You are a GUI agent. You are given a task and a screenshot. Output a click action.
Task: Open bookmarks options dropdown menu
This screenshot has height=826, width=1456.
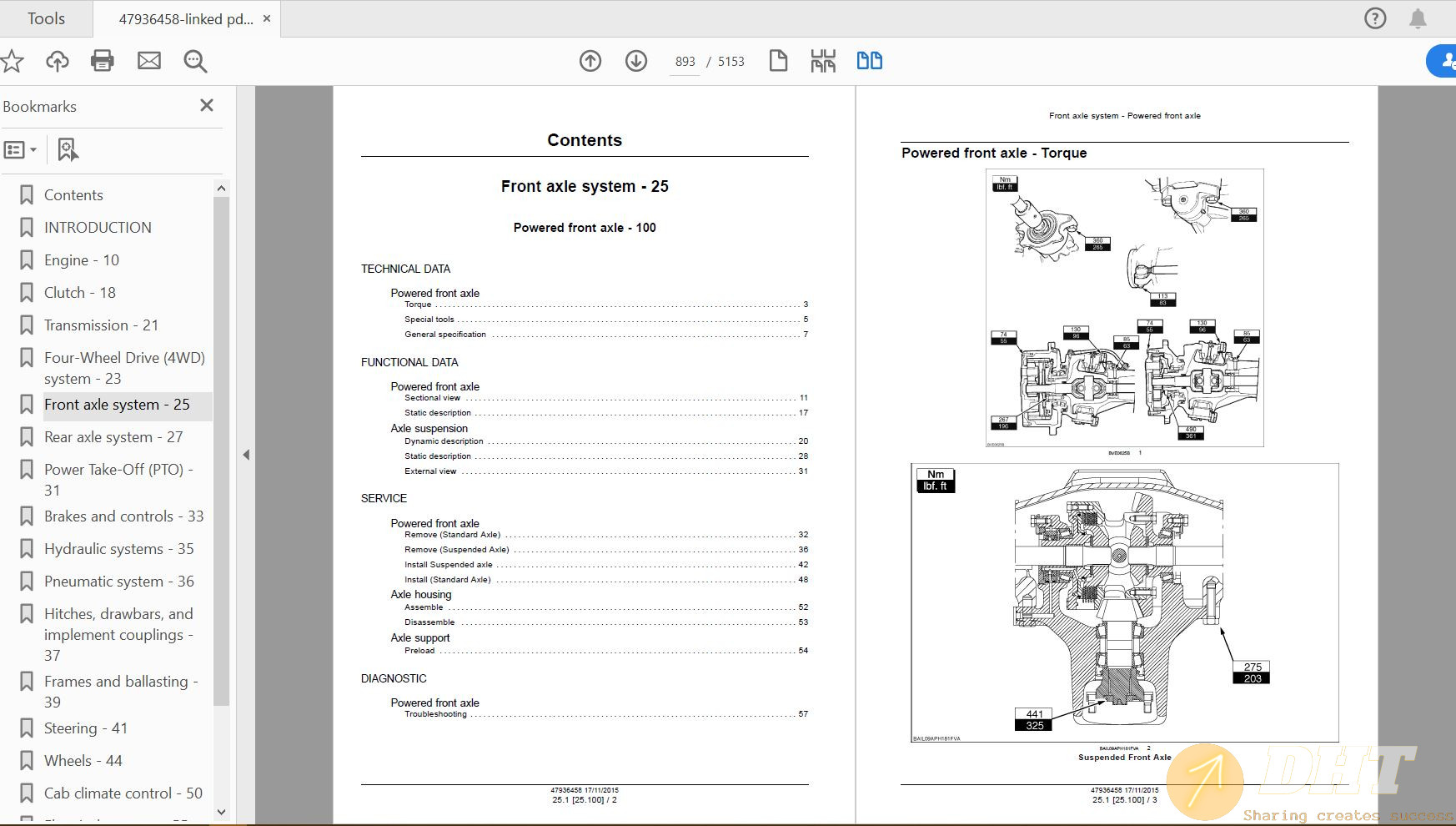point(21,150)
